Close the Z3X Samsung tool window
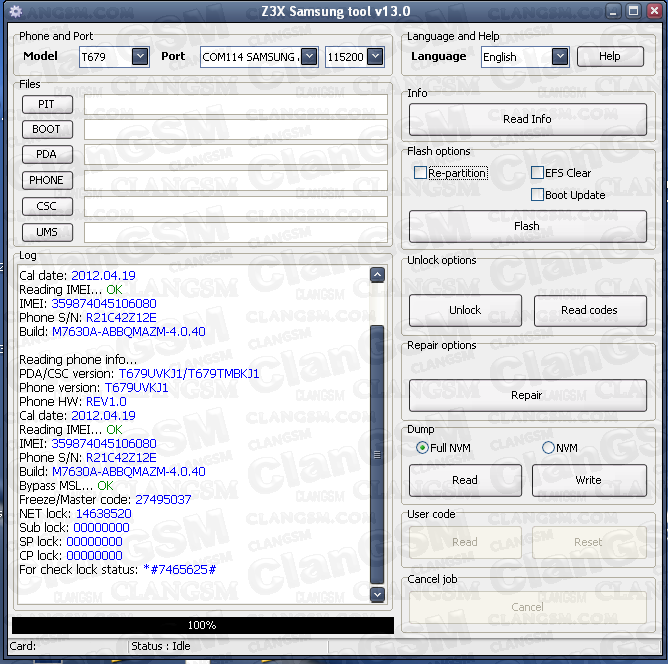Viewport: 668px width, 664px height. tap(654, 11)
